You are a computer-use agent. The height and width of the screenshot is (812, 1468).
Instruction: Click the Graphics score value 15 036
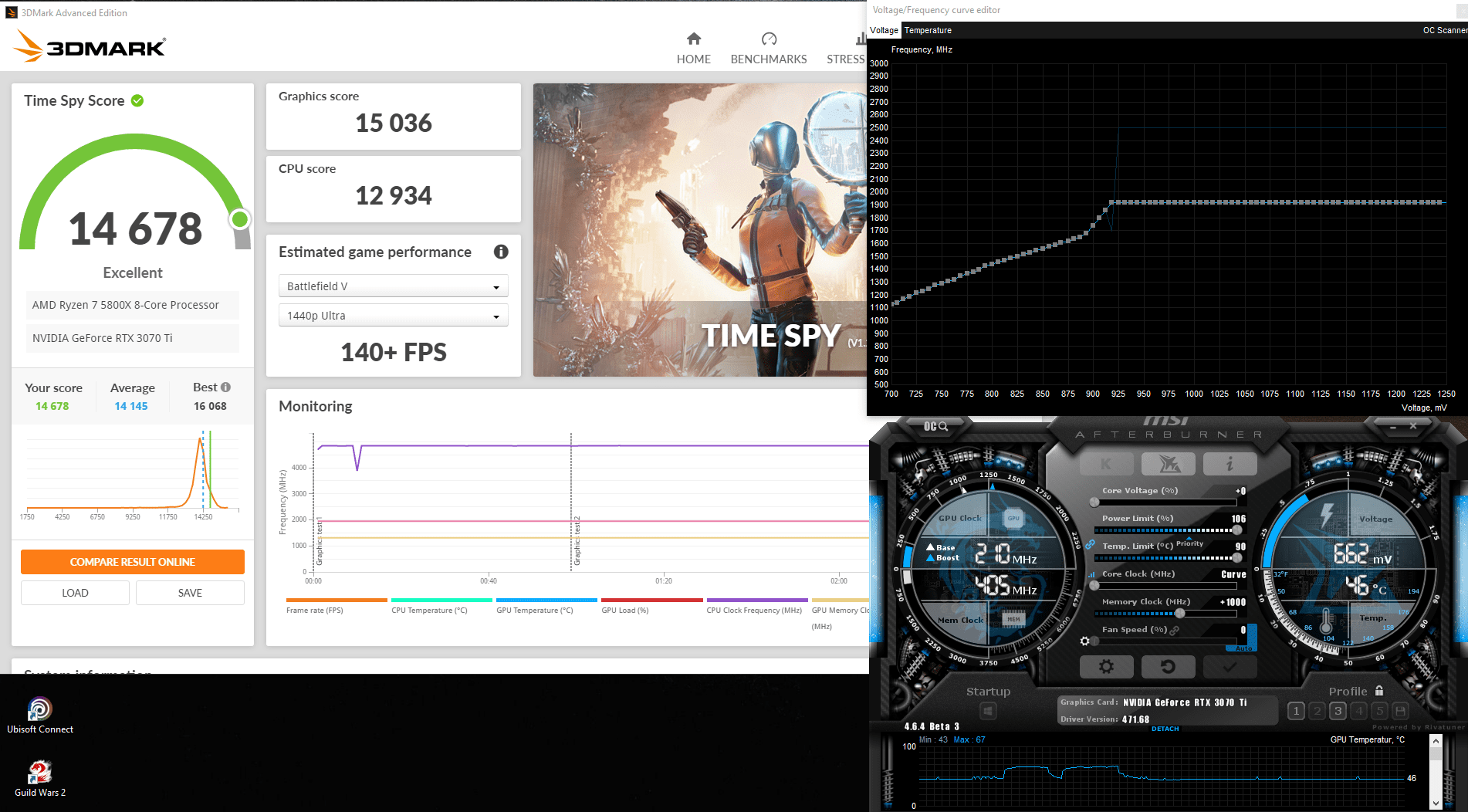394,123
